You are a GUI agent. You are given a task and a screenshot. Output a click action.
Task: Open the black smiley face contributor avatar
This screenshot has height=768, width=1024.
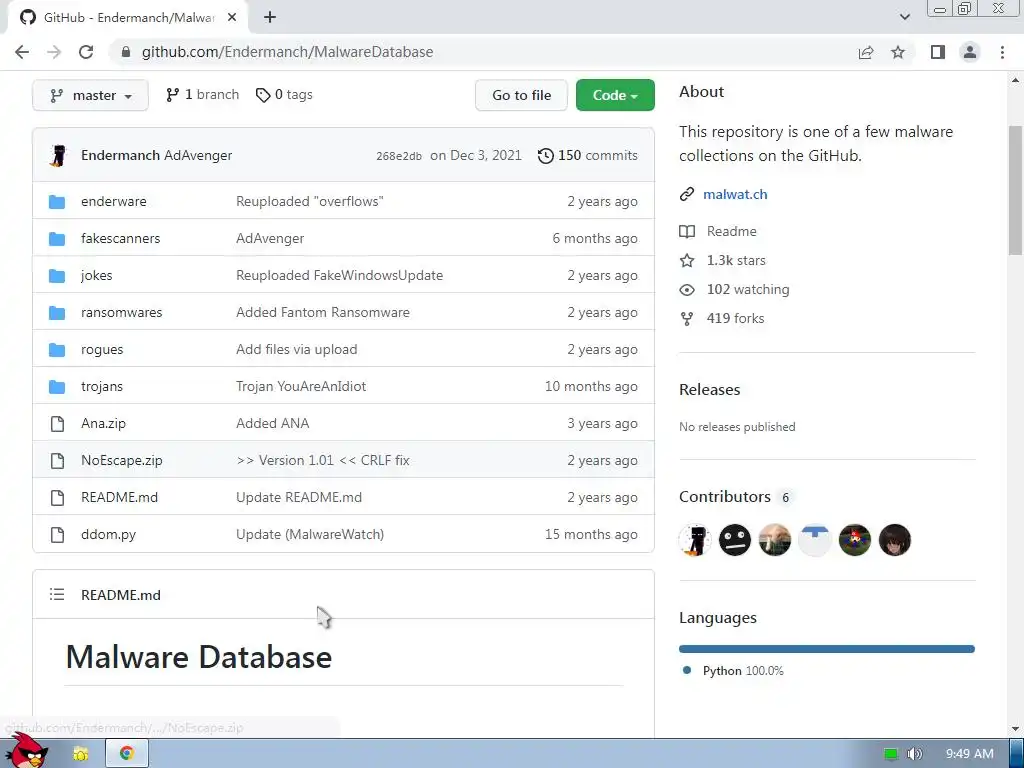pos(735,540)
